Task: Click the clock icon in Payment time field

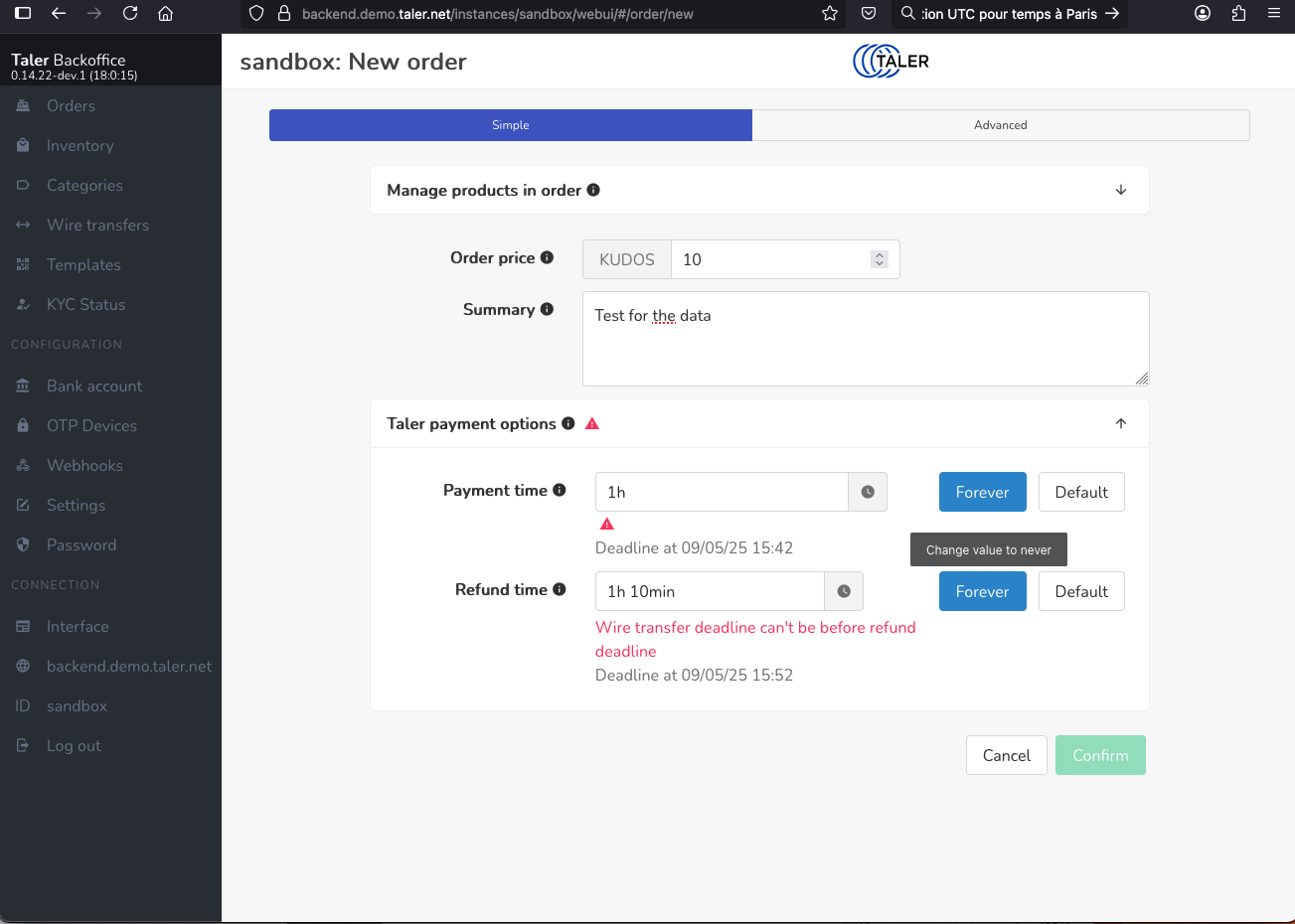Action: [868, 492]
